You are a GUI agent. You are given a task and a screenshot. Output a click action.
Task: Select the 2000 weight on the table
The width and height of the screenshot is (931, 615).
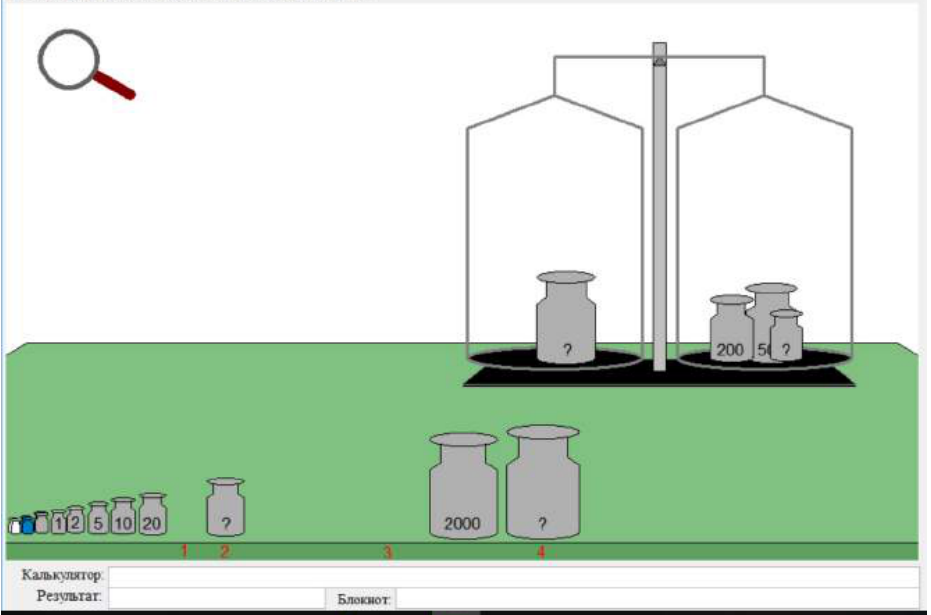(x=463, y=486)
